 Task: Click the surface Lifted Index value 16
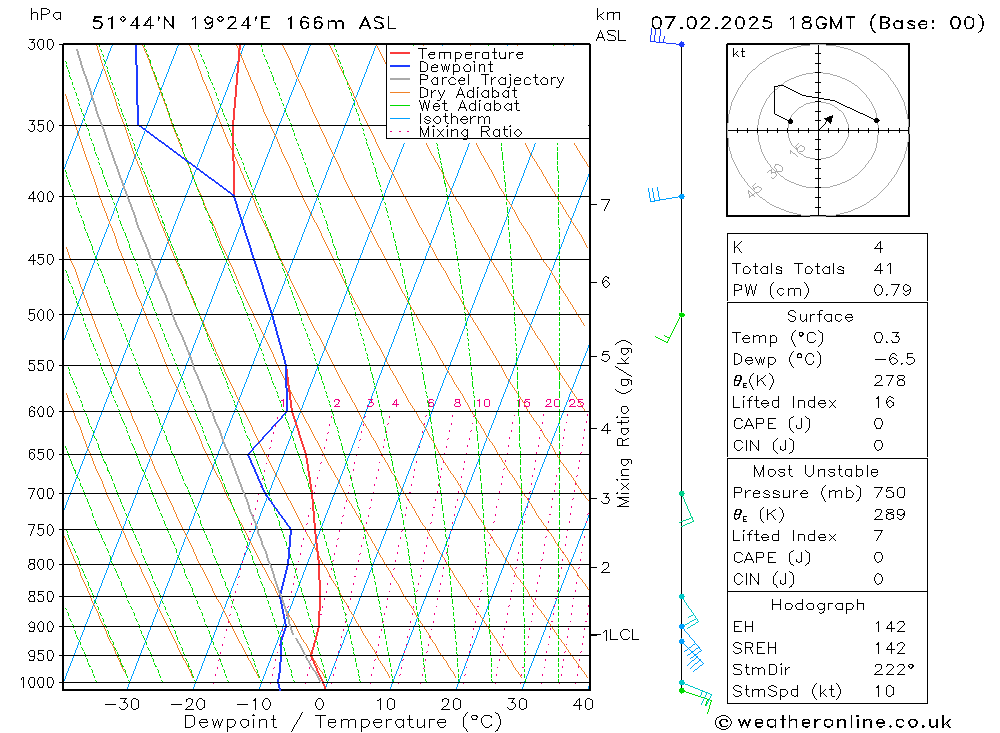(885, 403)
